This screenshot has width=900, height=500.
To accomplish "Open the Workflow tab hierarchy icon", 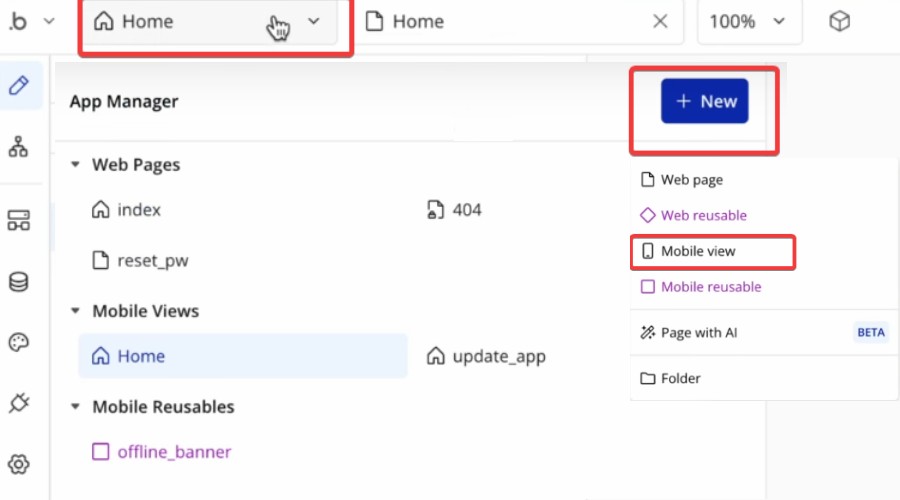I will 18,147.
